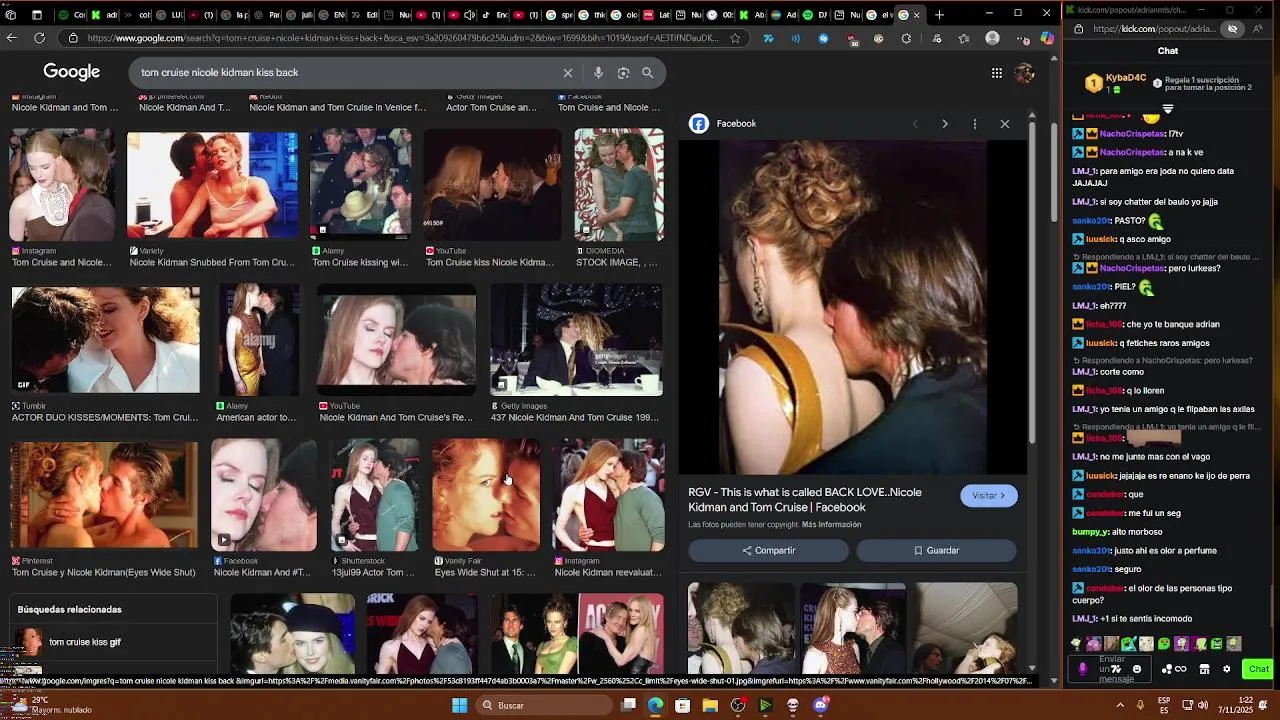Open DIOMEDIA stock image thumbnail
1280x720 pixels.
(618, 185)
